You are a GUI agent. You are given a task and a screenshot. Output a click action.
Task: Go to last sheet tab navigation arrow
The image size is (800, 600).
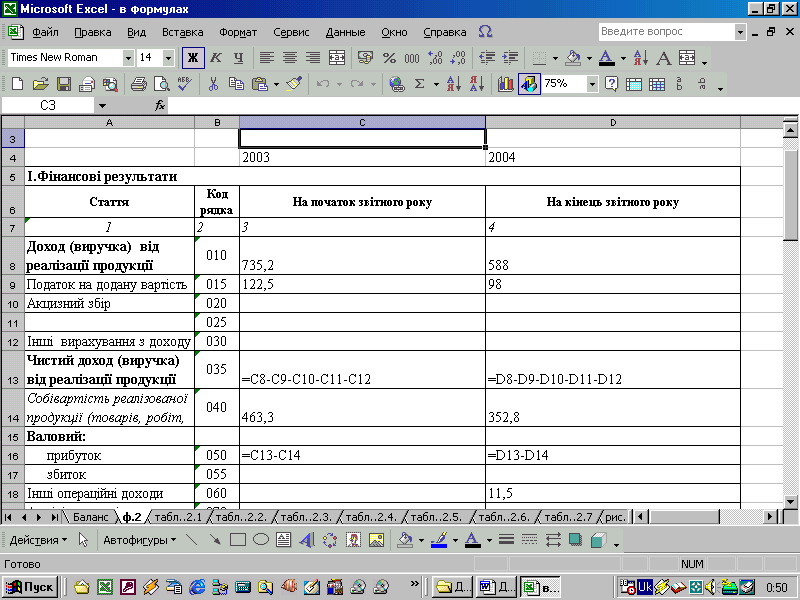(54, 517)
